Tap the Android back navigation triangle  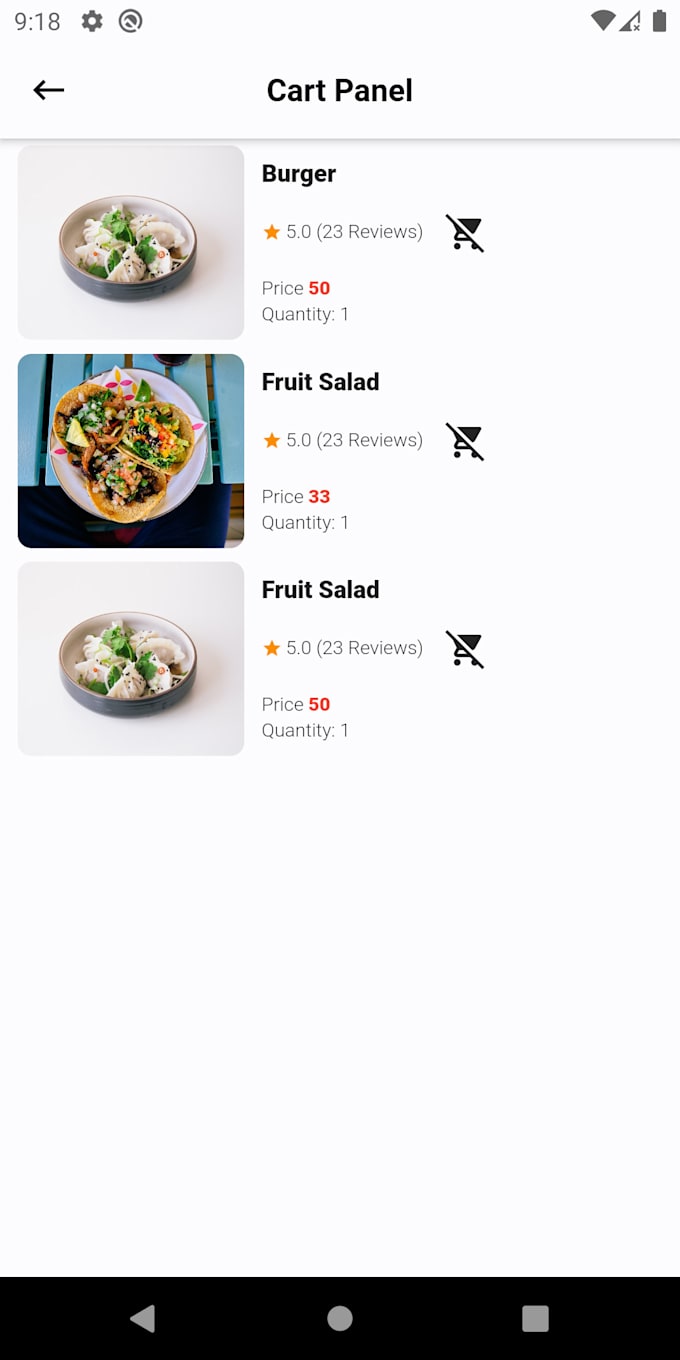click(x=143, y=1318)
